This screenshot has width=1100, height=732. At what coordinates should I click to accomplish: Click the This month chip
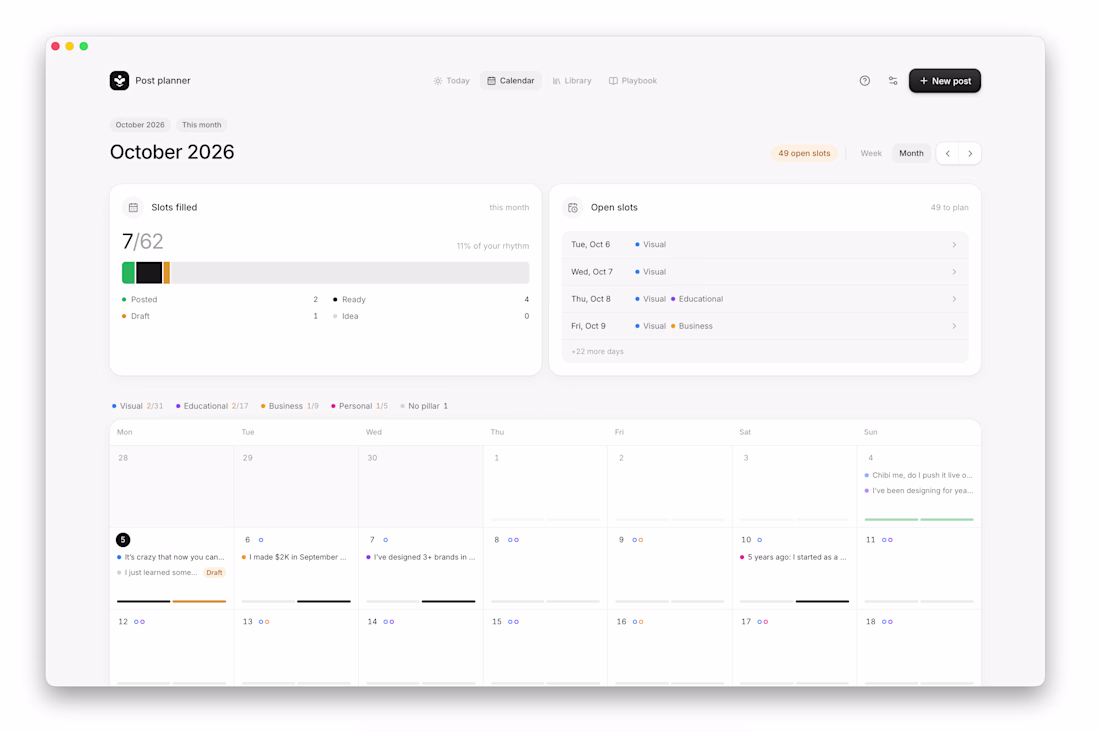(201, 125)
